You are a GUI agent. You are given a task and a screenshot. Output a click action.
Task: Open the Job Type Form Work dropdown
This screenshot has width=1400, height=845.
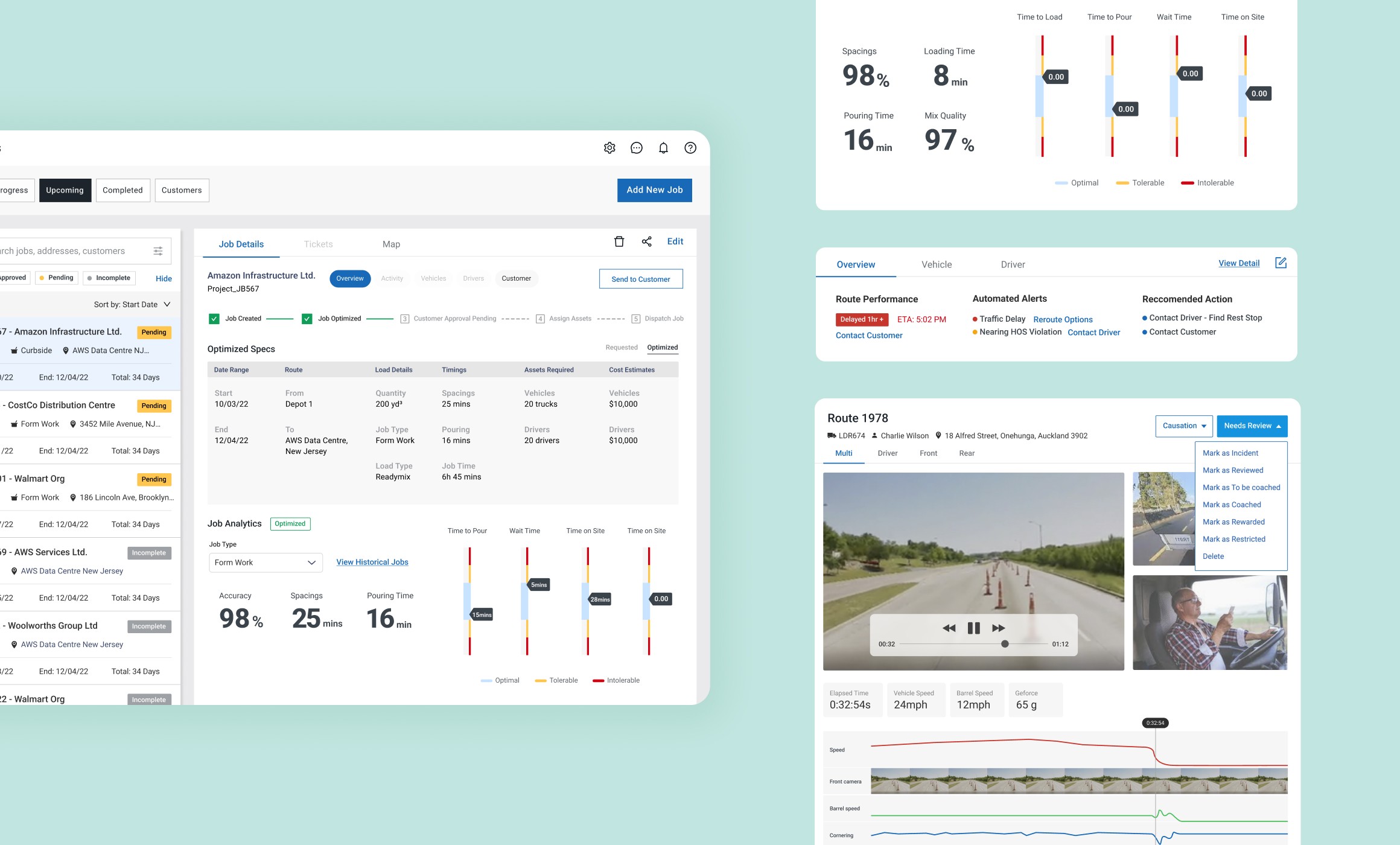(266, 563)
